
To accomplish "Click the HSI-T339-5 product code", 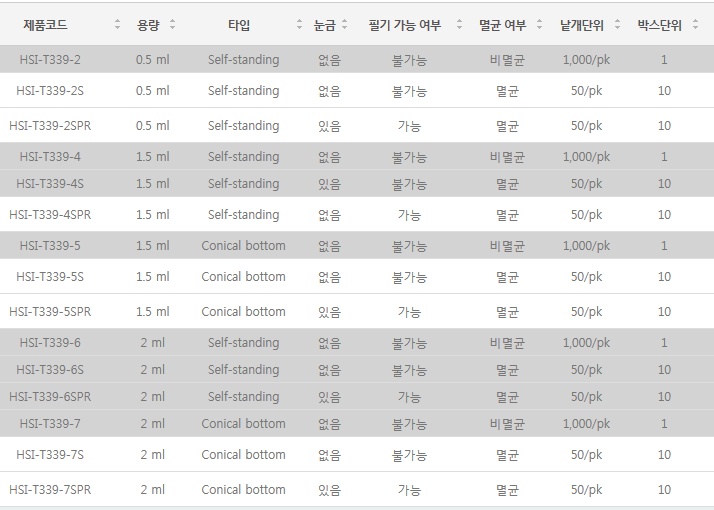I will pos(50,246).
